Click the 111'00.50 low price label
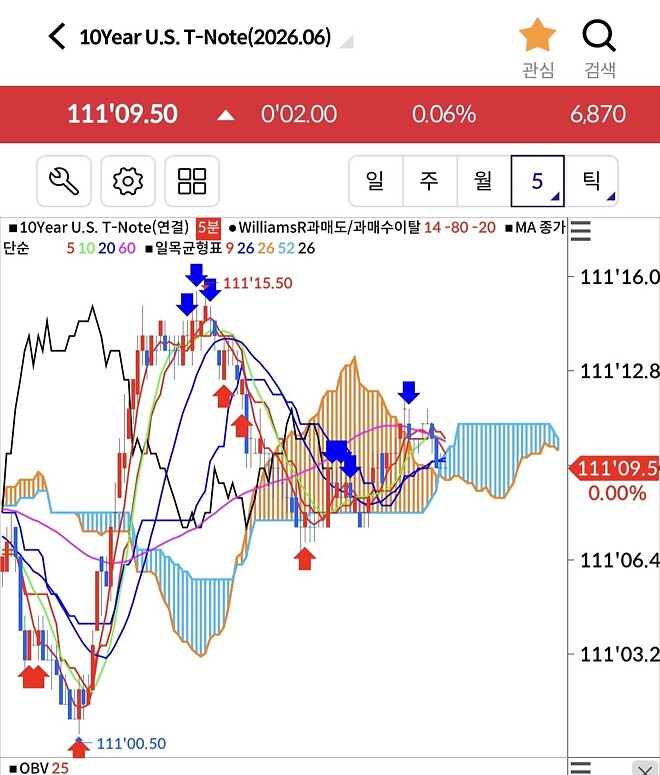 tap(132, 743)
